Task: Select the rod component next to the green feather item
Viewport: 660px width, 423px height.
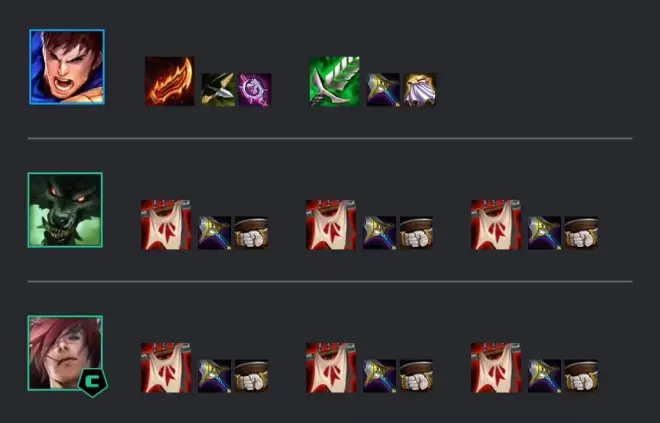Action: point(383,90)
